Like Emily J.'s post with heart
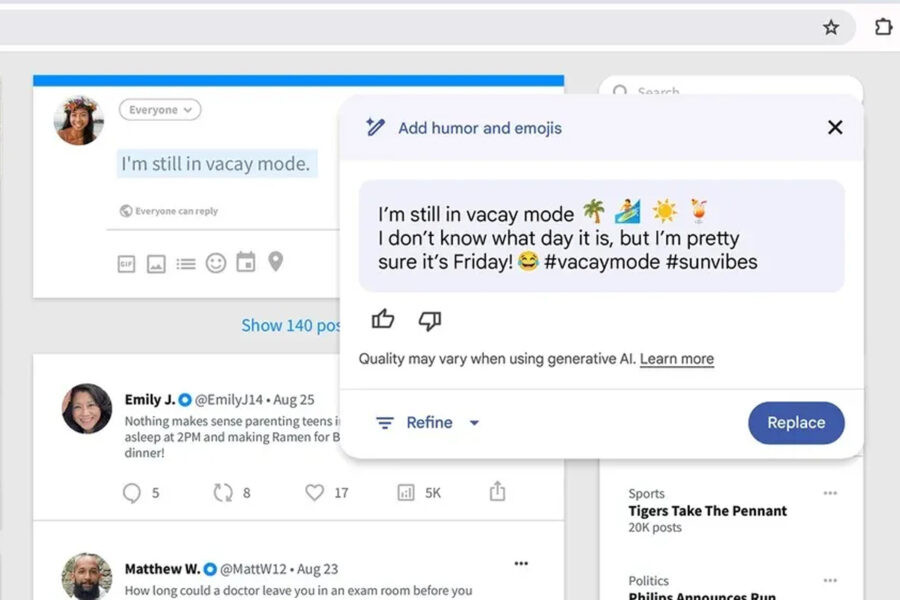This screenshot has height=600, width=900. pos(315,492)
